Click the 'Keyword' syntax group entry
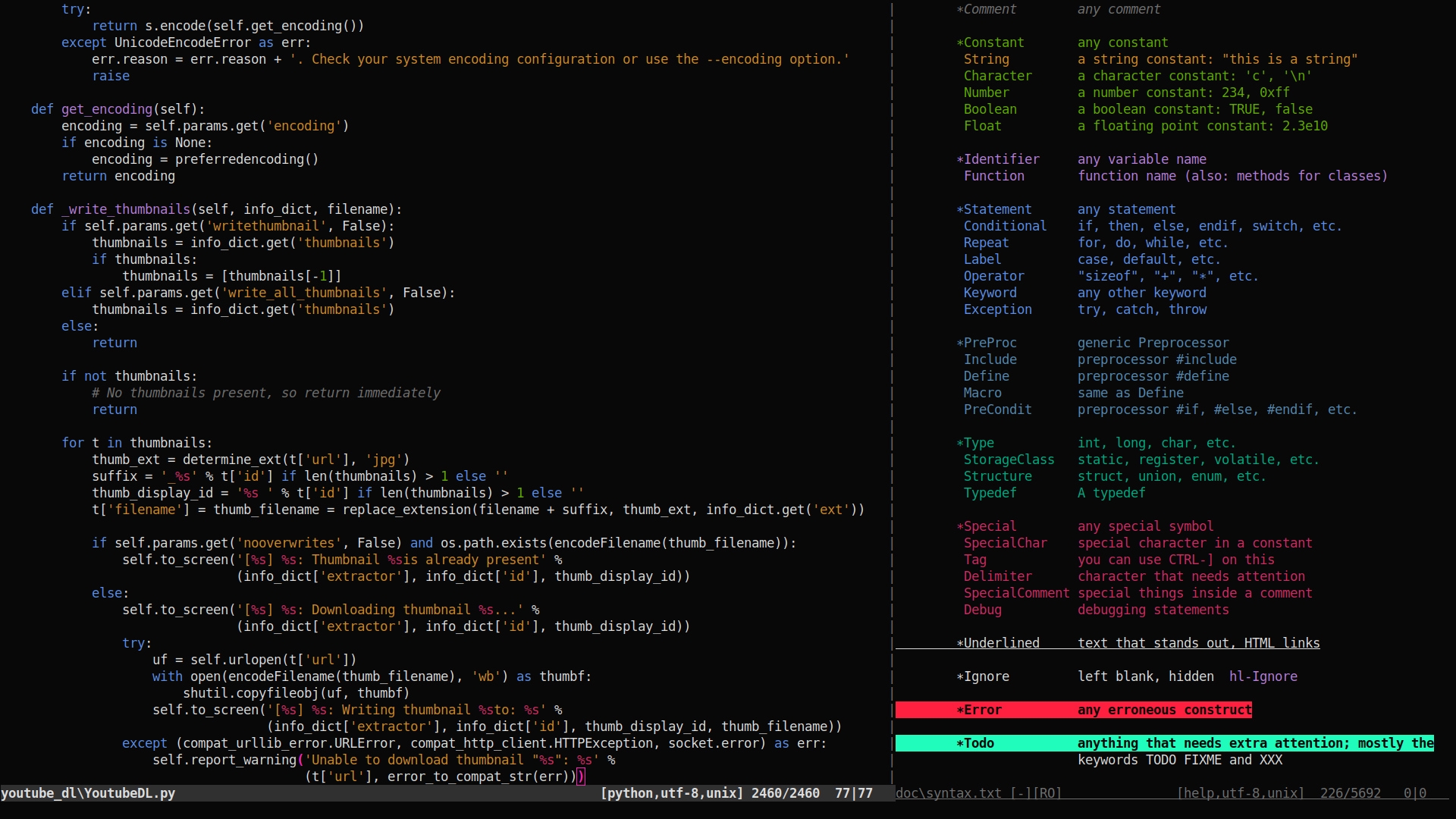This screenshot has width=1456, height=819. [990, 293]
